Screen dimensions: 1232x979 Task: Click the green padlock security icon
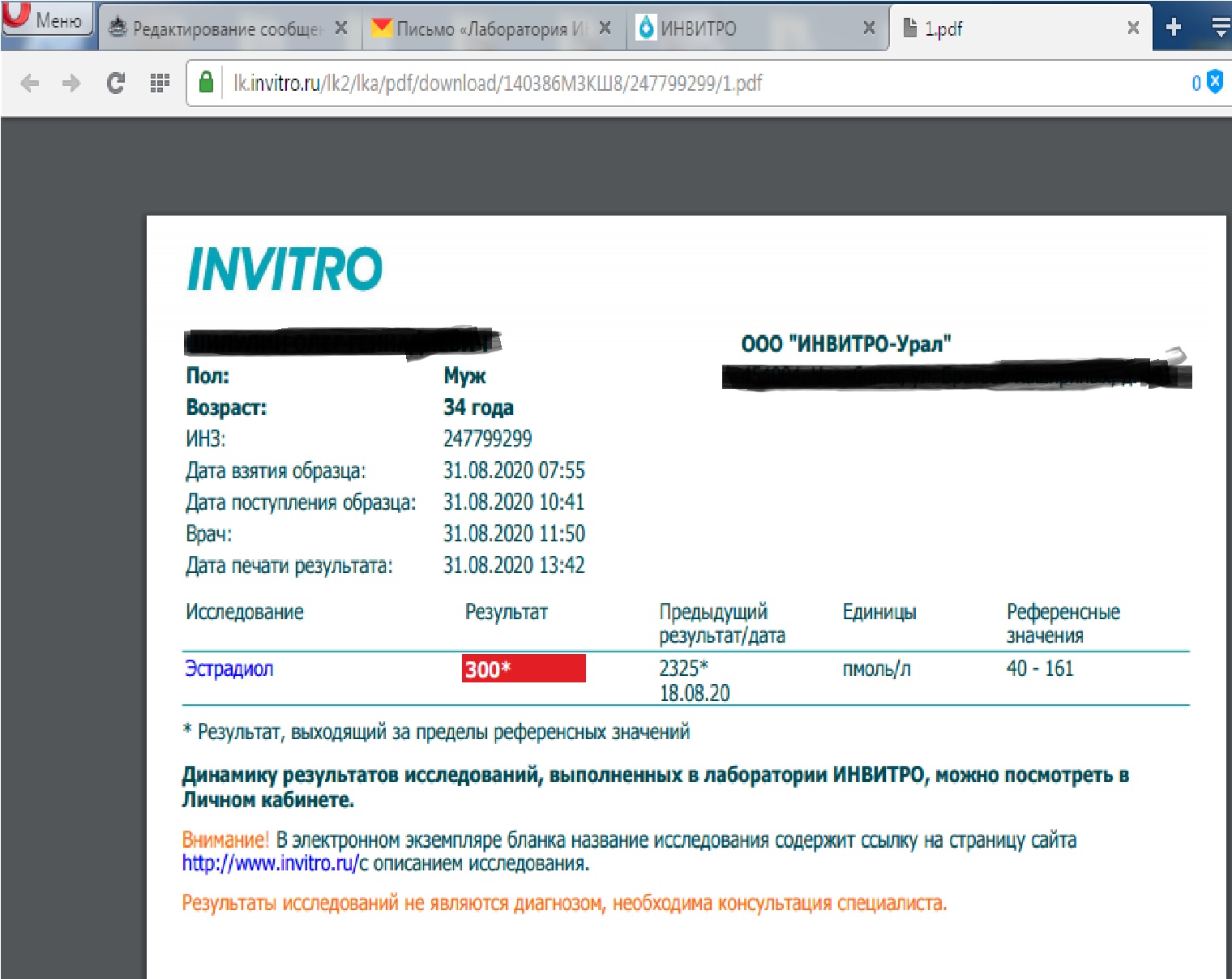207,83
